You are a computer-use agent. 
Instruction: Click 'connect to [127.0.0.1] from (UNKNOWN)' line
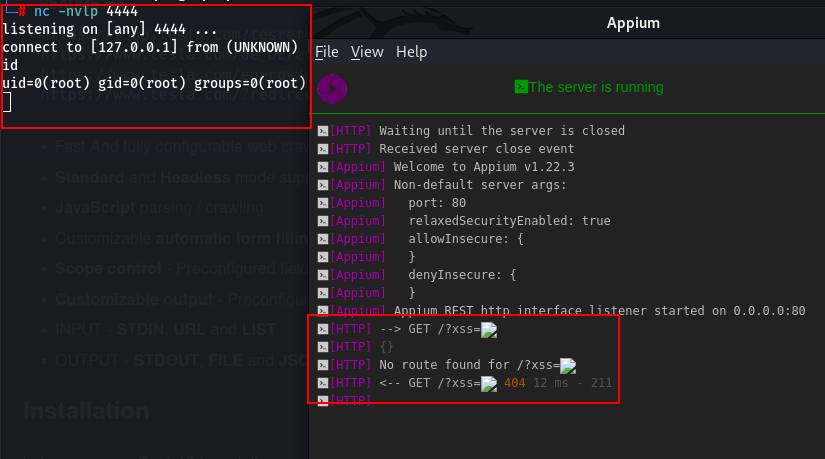pos(150,47)
